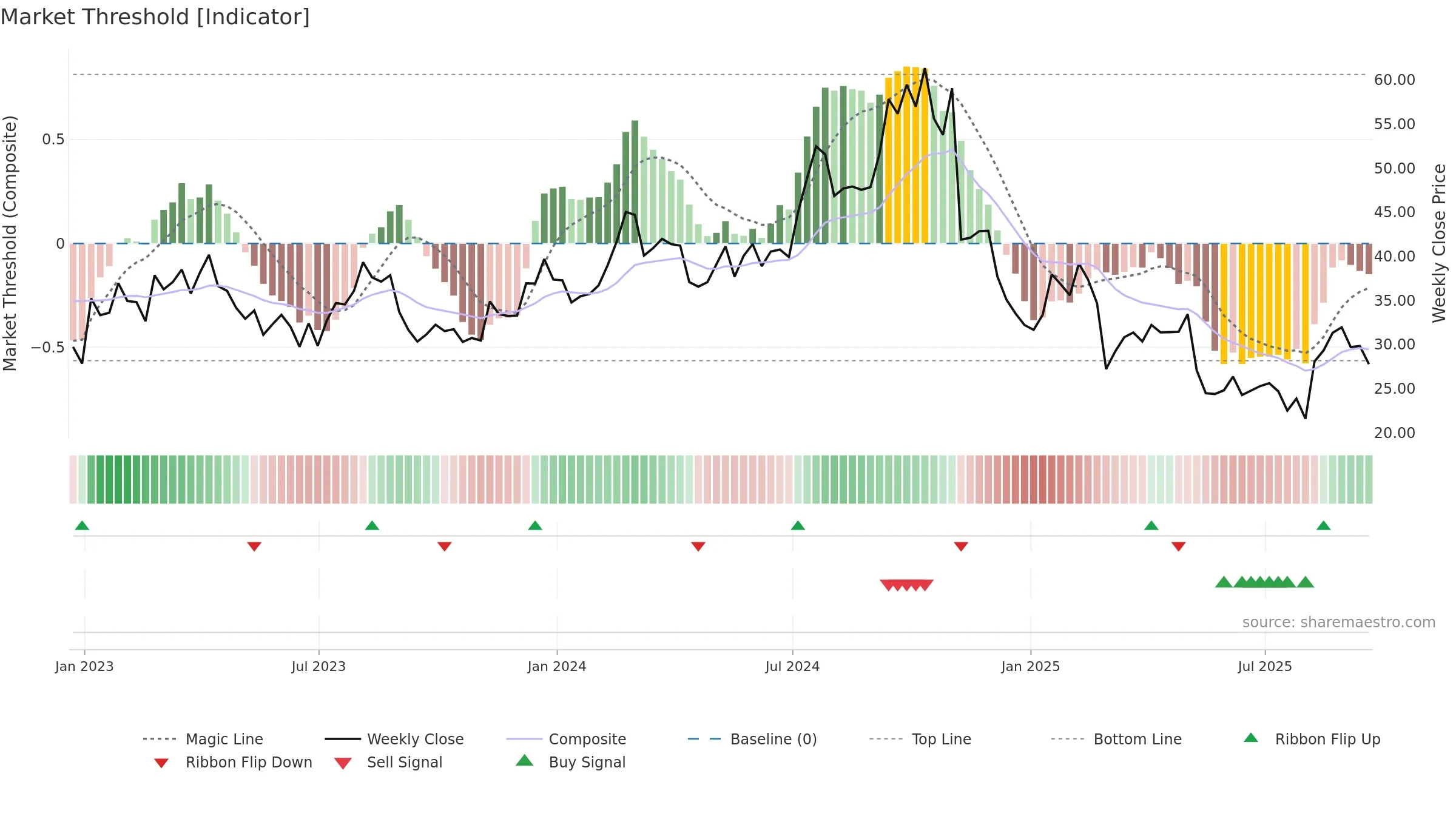Click the final green ribbon segment at the far right
1456x819 pixels.
click(x=1369, y=479)
